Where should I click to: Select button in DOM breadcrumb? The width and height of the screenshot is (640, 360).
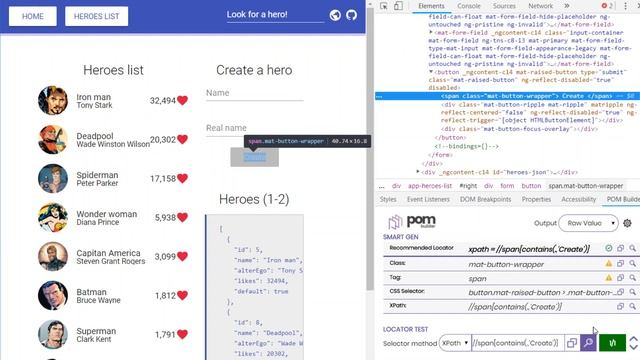[x=531, y=186]
